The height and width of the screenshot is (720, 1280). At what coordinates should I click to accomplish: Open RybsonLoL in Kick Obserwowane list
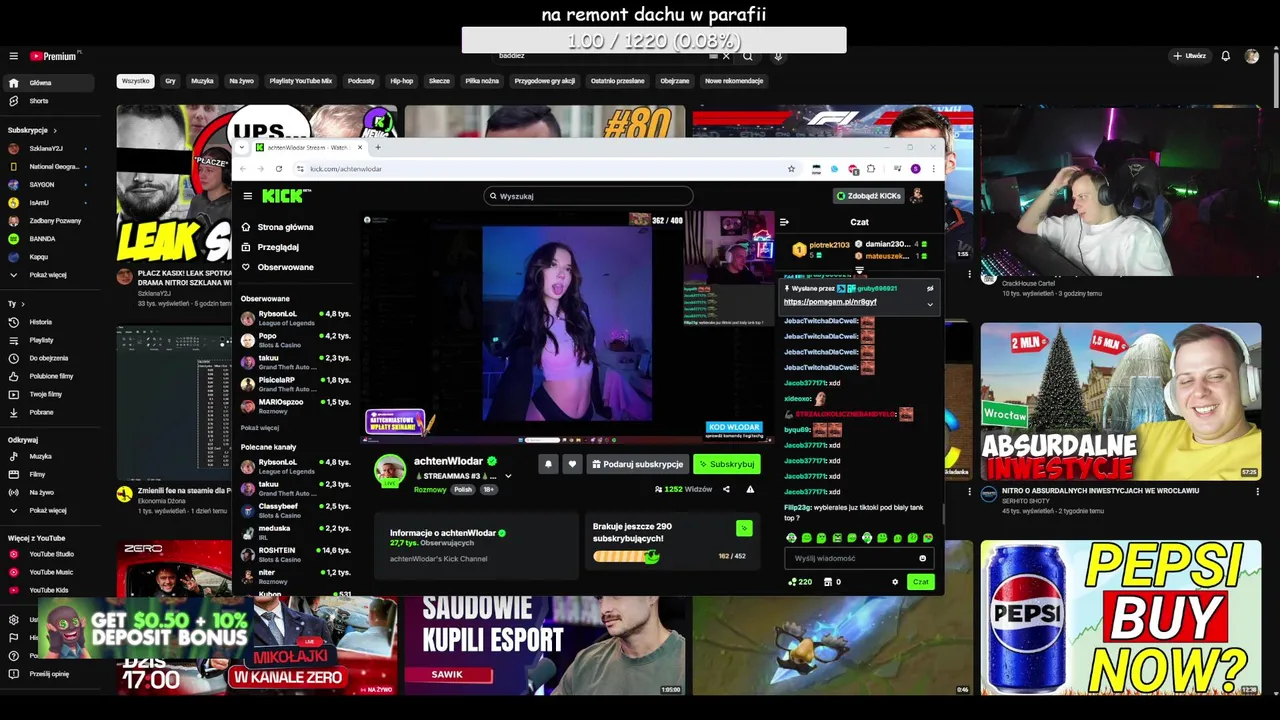point(295,318)
